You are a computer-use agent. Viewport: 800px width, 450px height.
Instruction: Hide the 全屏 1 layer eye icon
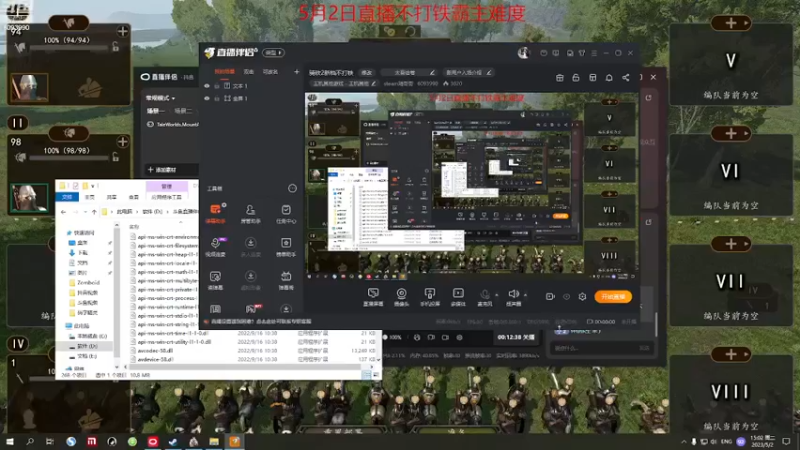[x=207, y=98]
